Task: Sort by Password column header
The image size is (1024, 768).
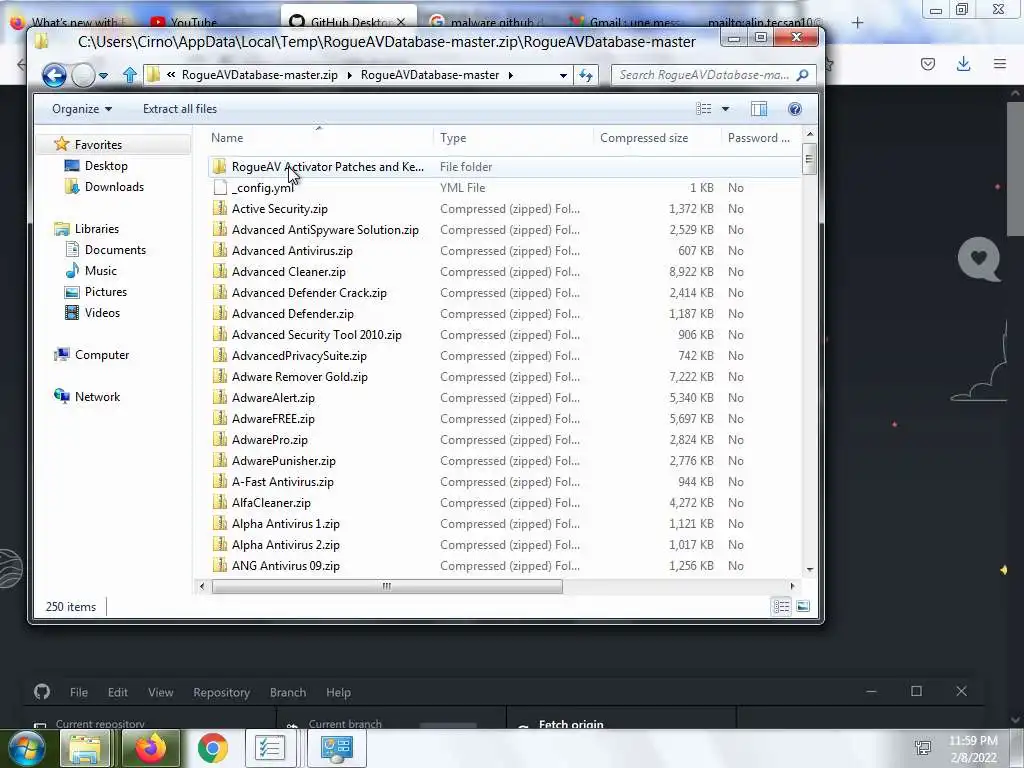Action: pos(761,138)
